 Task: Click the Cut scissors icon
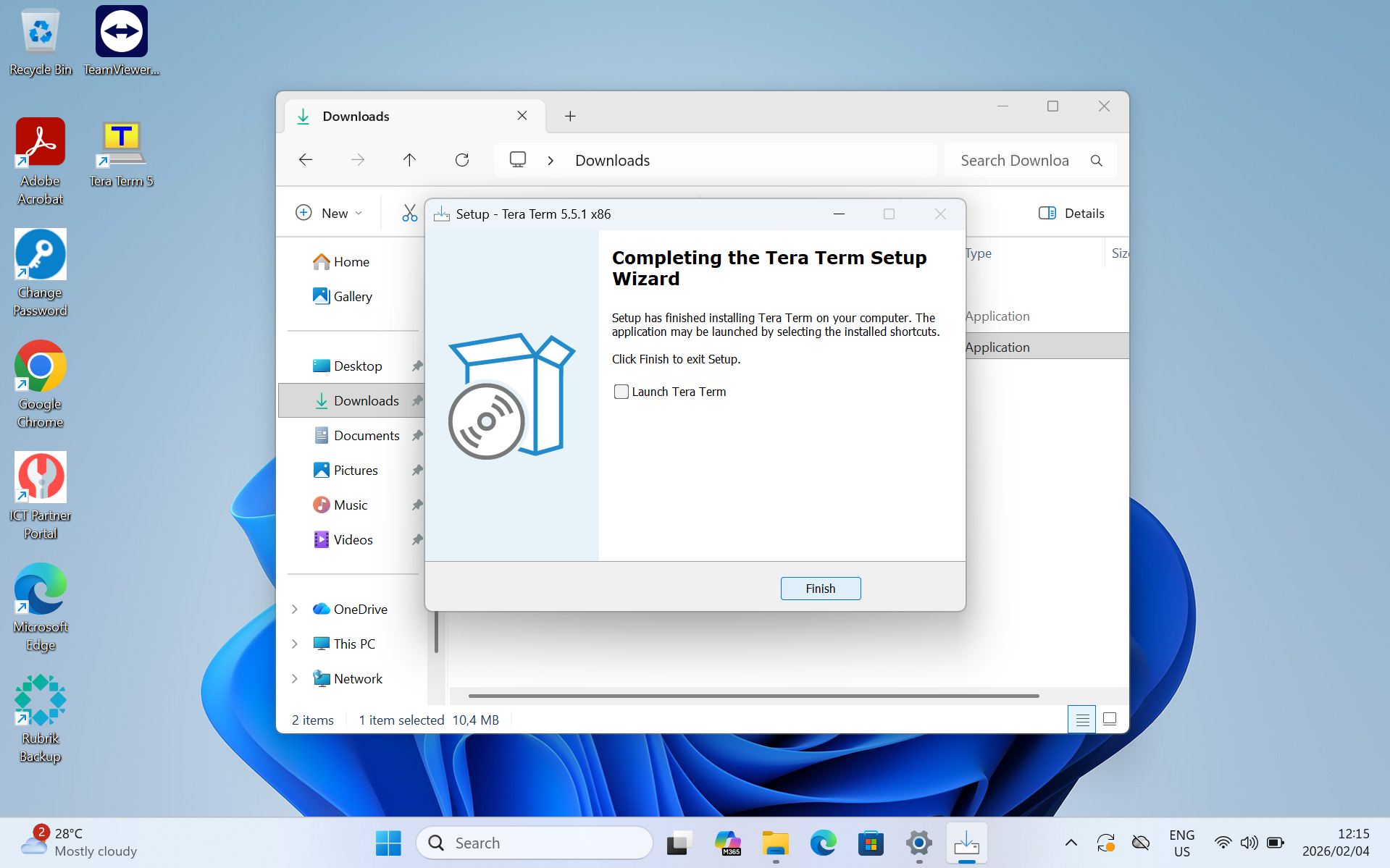pos(409,213)
